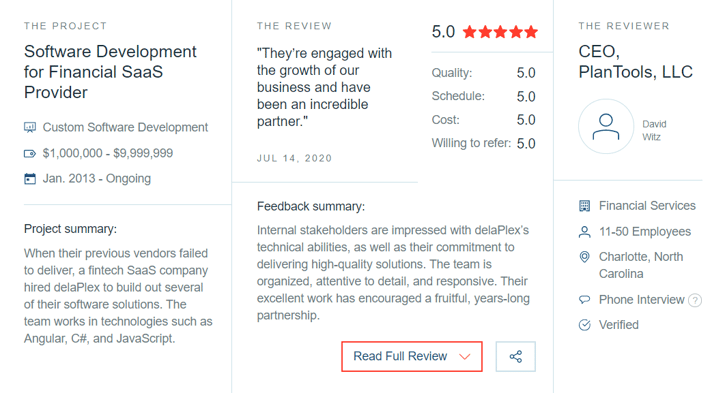Click the location pin icon for Charlotte
The image size is (725, 393).
coord(584,257)
